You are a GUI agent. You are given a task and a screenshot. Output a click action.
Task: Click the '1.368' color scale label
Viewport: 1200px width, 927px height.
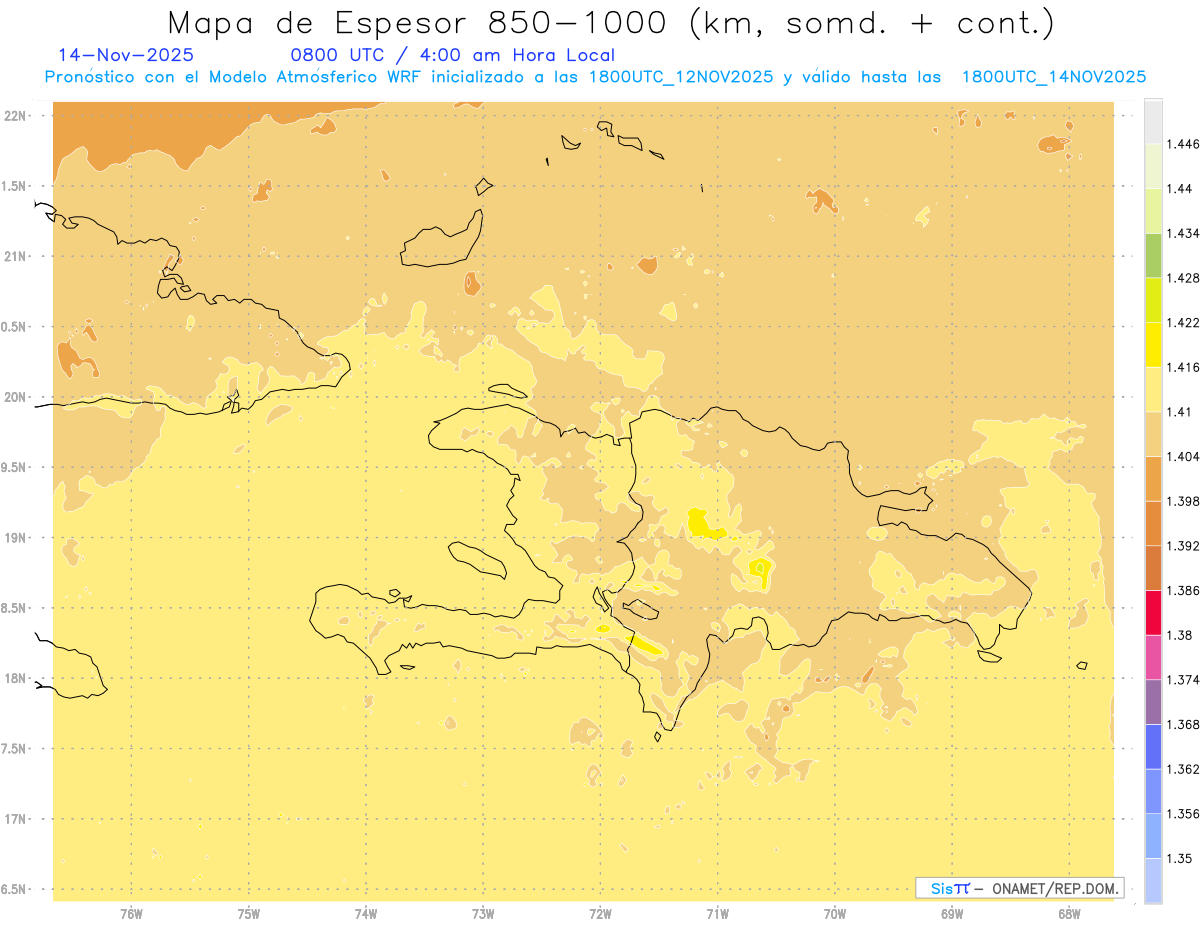click(x=1183, y=724)
